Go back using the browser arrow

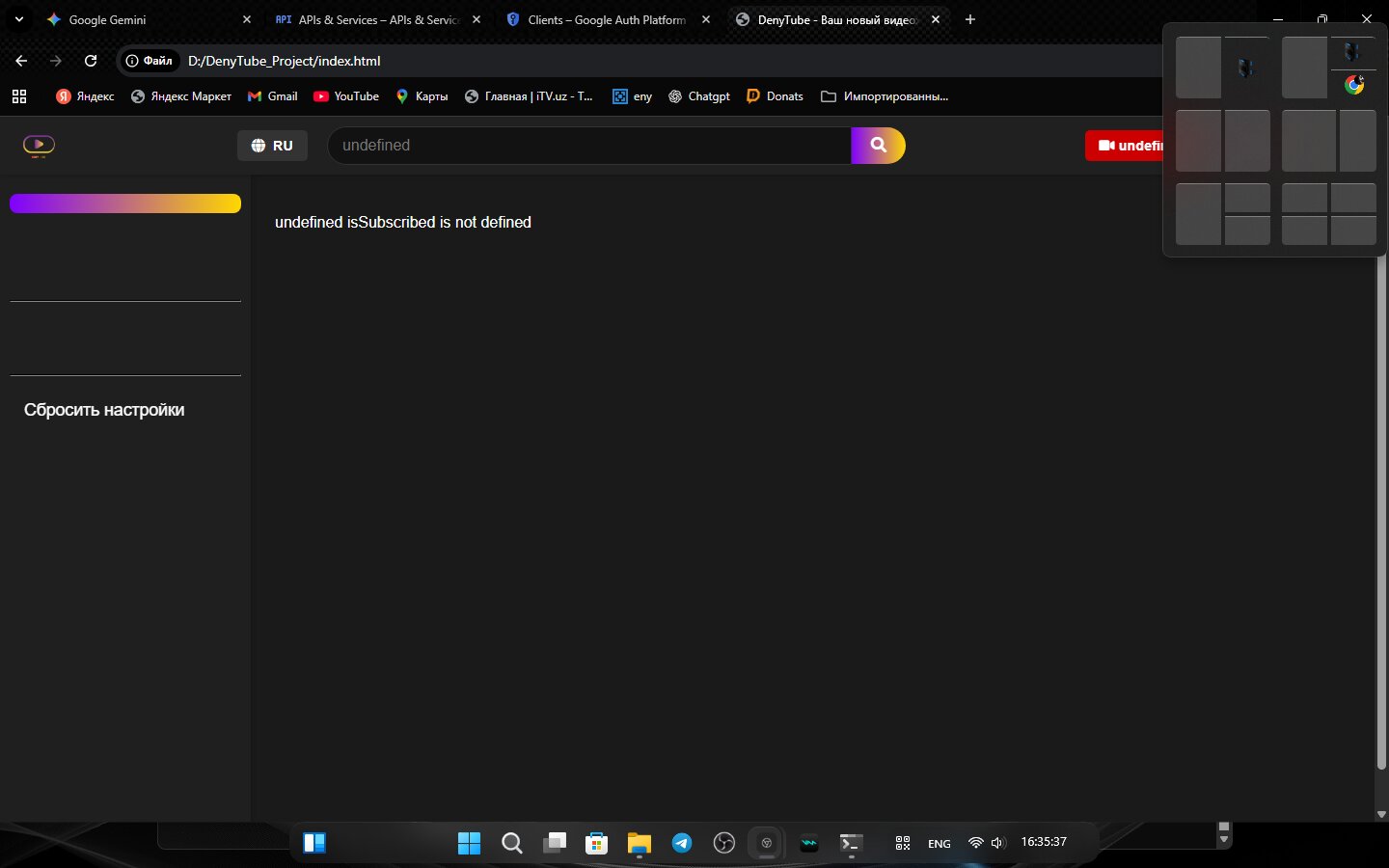pyautogui.click(x=21, y=61)
